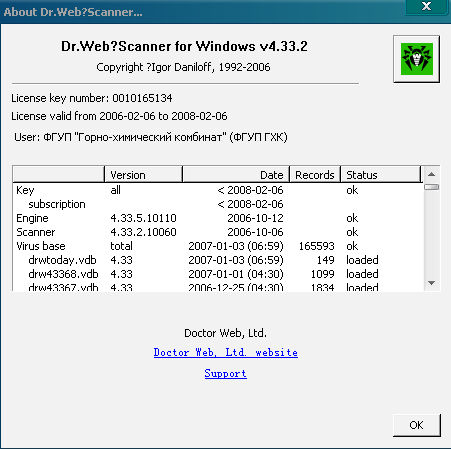Viewport: 451px width, 449px height.
Task: Click the Version column header
Action: pos(144,175)
